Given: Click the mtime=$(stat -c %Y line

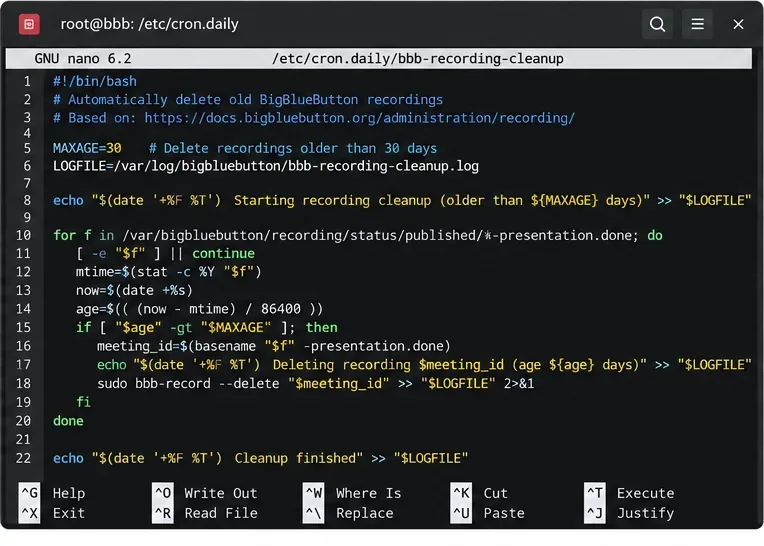Looking at the screenshot, I should coord(169,272).
